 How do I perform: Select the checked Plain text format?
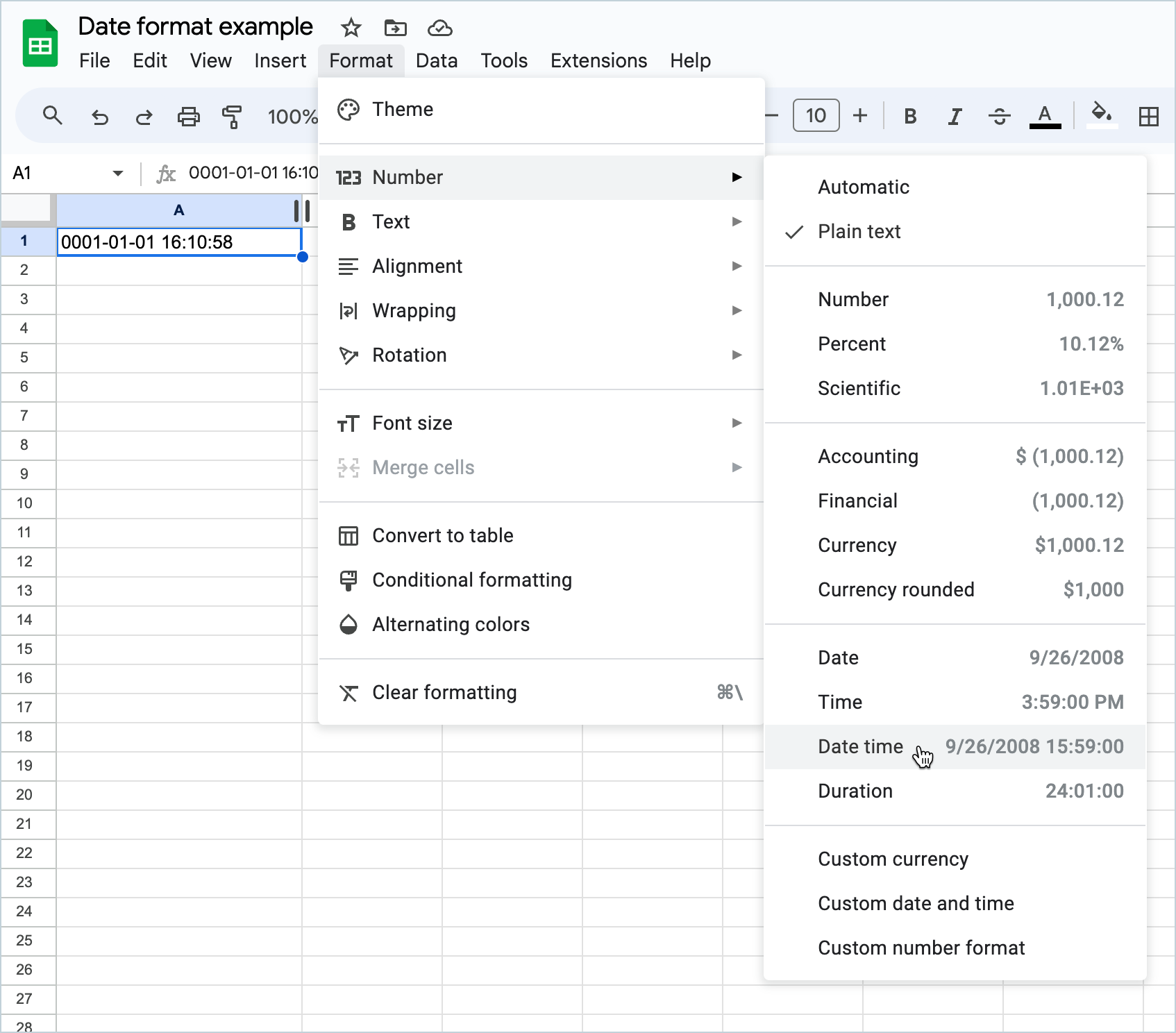point(955,232)
